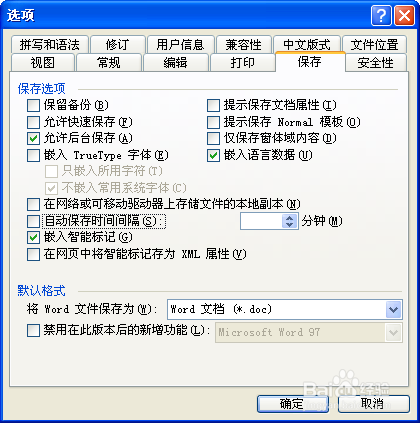Enable the 保留备份 checkbox
Image resolution: width=420 pixels, height=423 pixels.
[33, 105]
